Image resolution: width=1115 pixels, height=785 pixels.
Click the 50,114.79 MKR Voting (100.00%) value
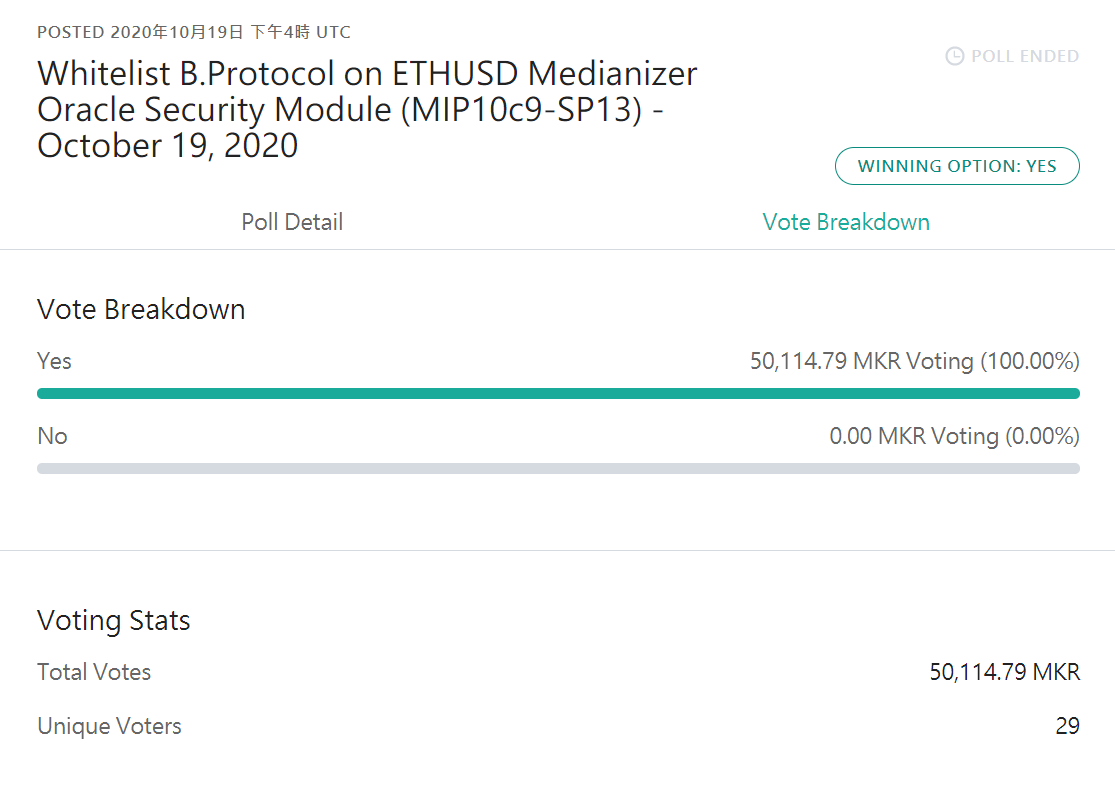tap(914, 361)
